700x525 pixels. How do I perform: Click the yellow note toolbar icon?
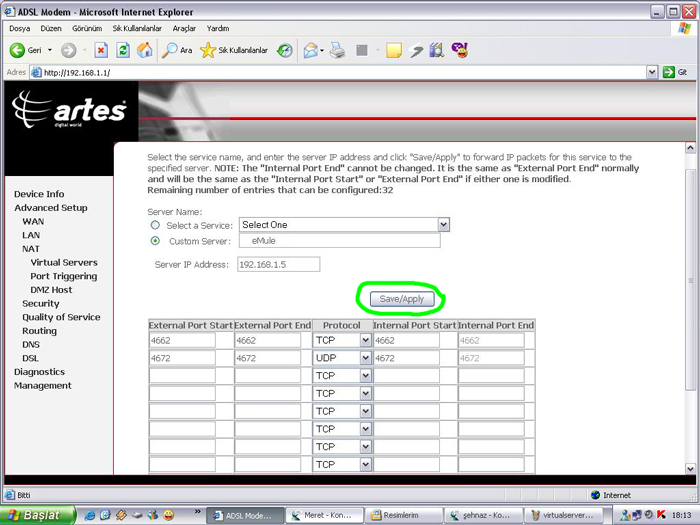click(393, 50)
